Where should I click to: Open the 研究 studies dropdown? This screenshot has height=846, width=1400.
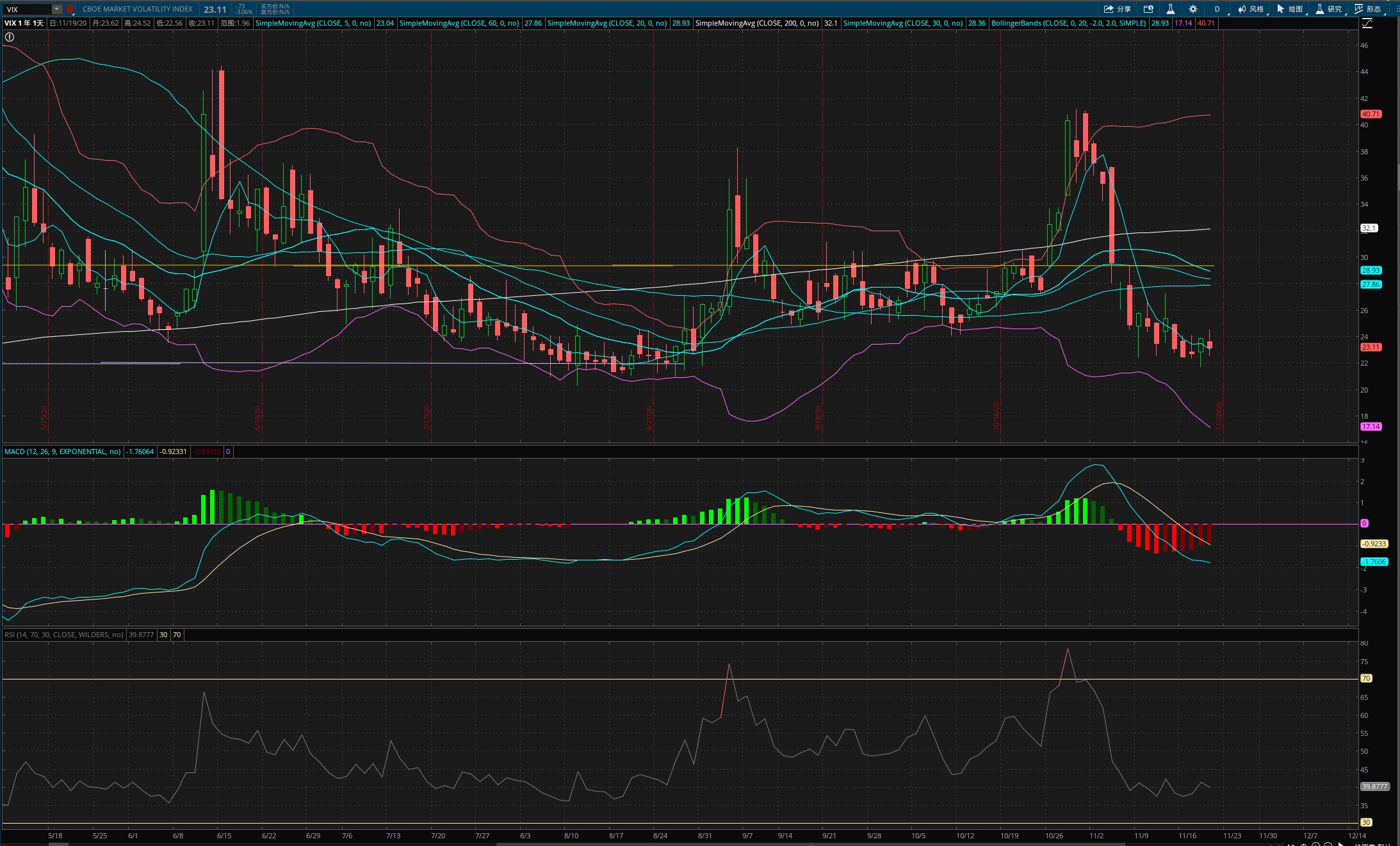pyautogui.click(x=1329, y=9)
